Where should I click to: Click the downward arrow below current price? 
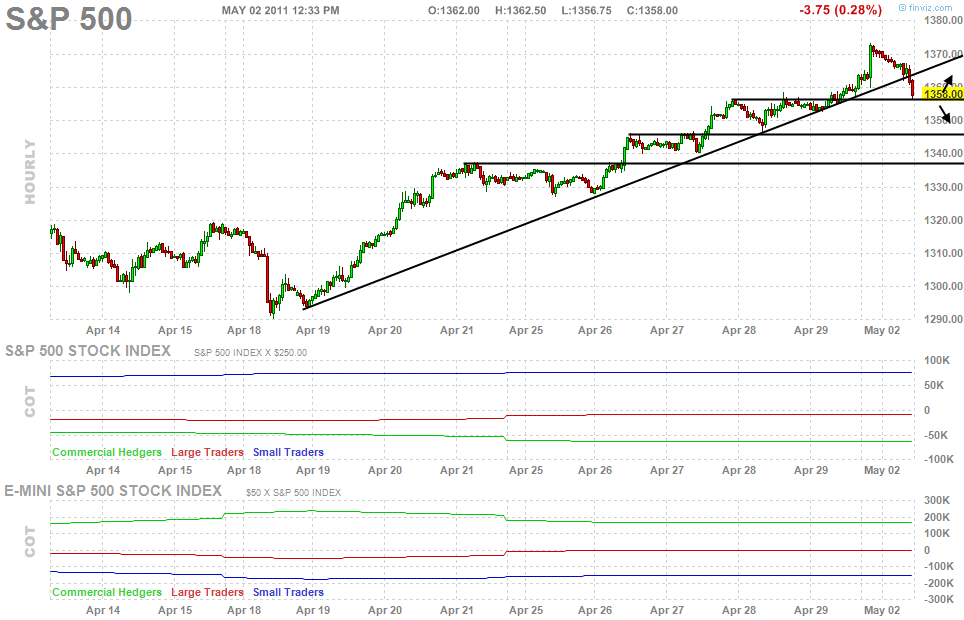pyautogui.click(x=931, y=113)
